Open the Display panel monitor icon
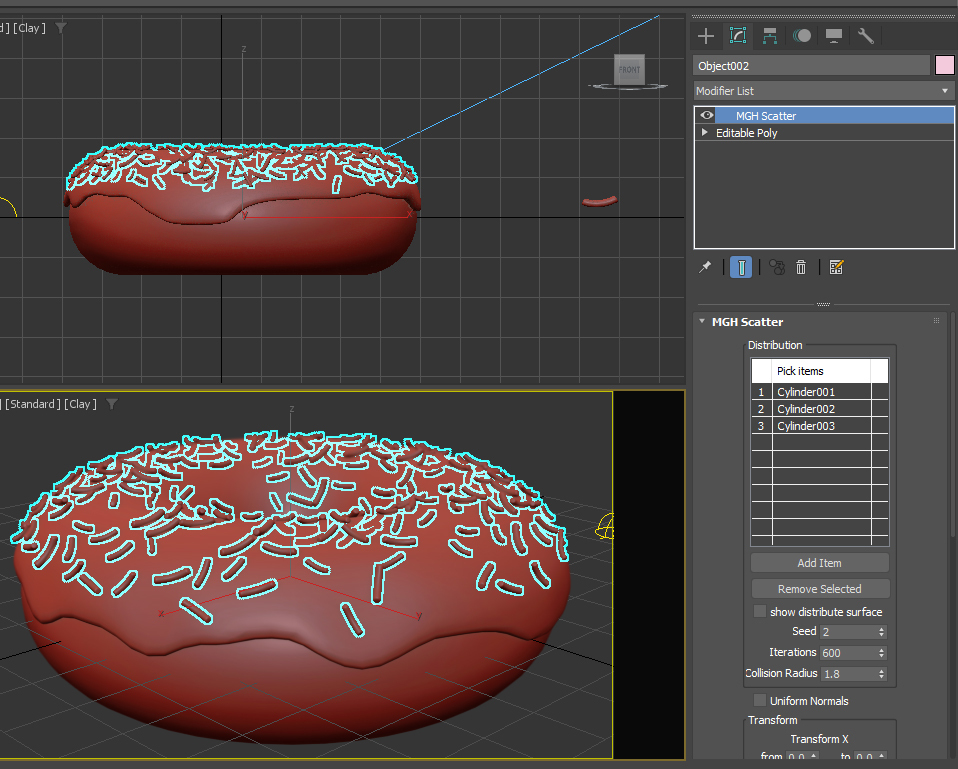Image resolution: width=958 pixels, height=769 pixels. 834,36
